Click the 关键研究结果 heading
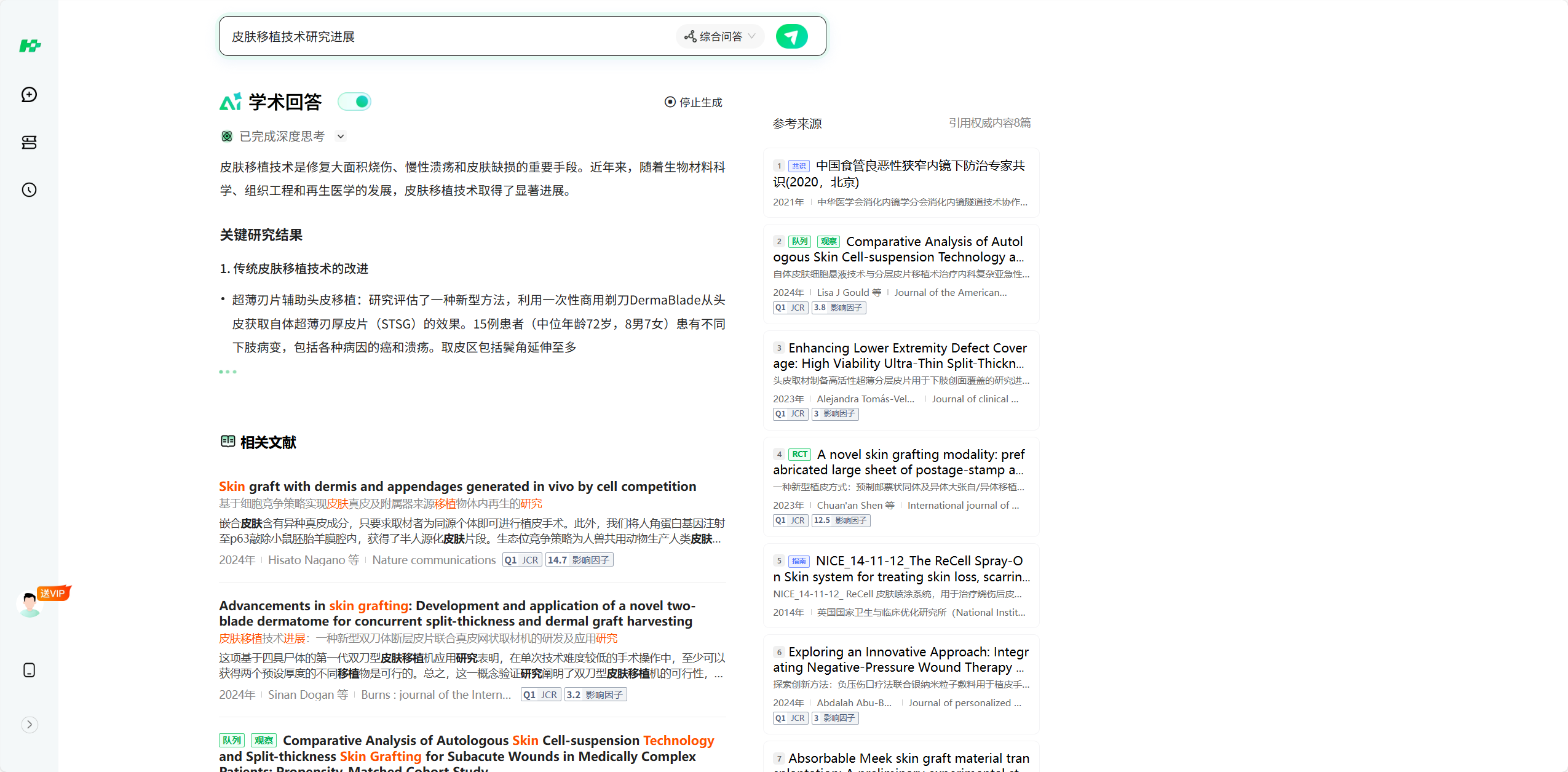This screenshot has width=1568, height=772. pyautogui.click(x=261, y=235)
